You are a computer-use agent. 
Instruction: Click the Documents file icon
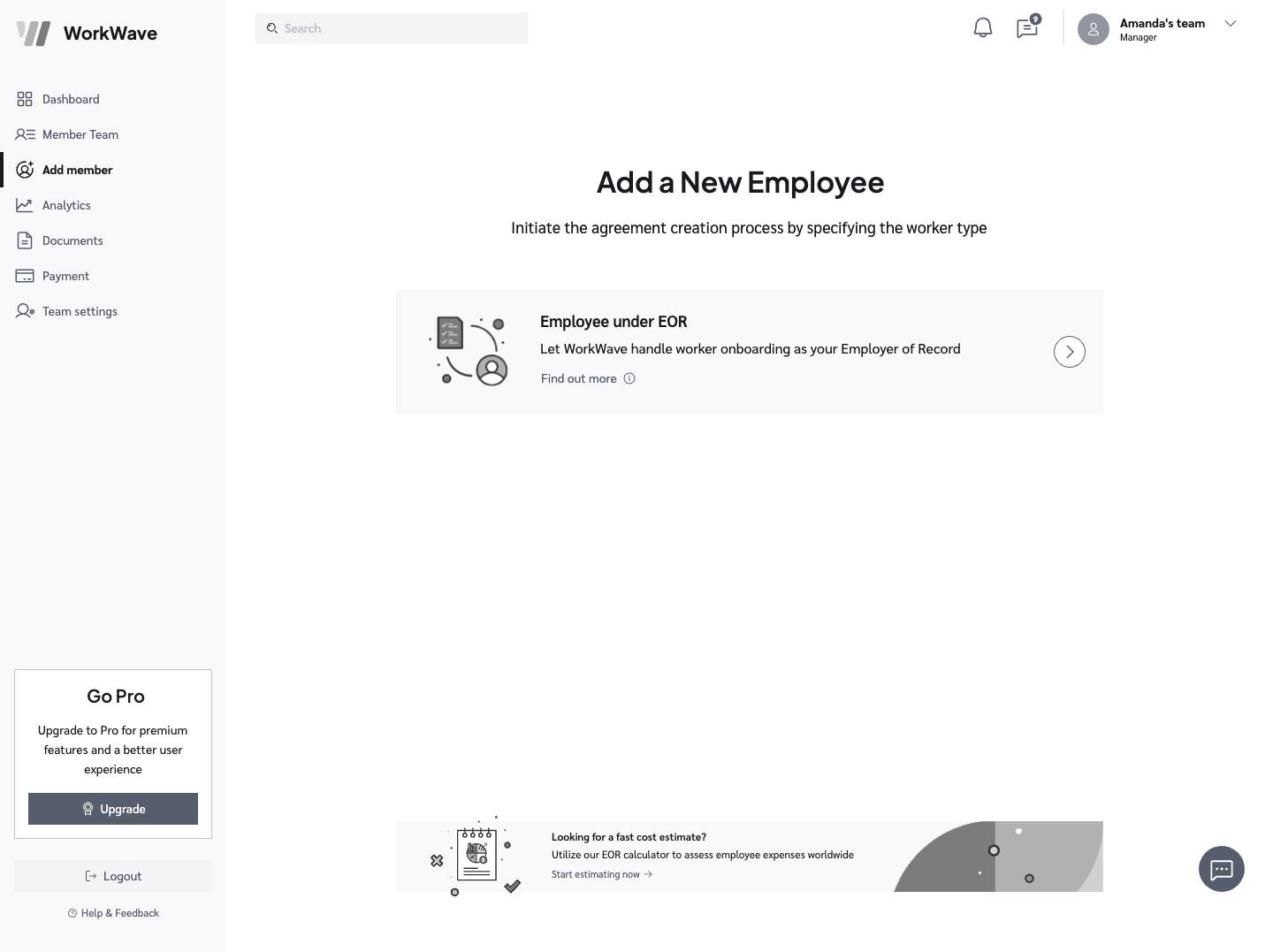[25, 240]
